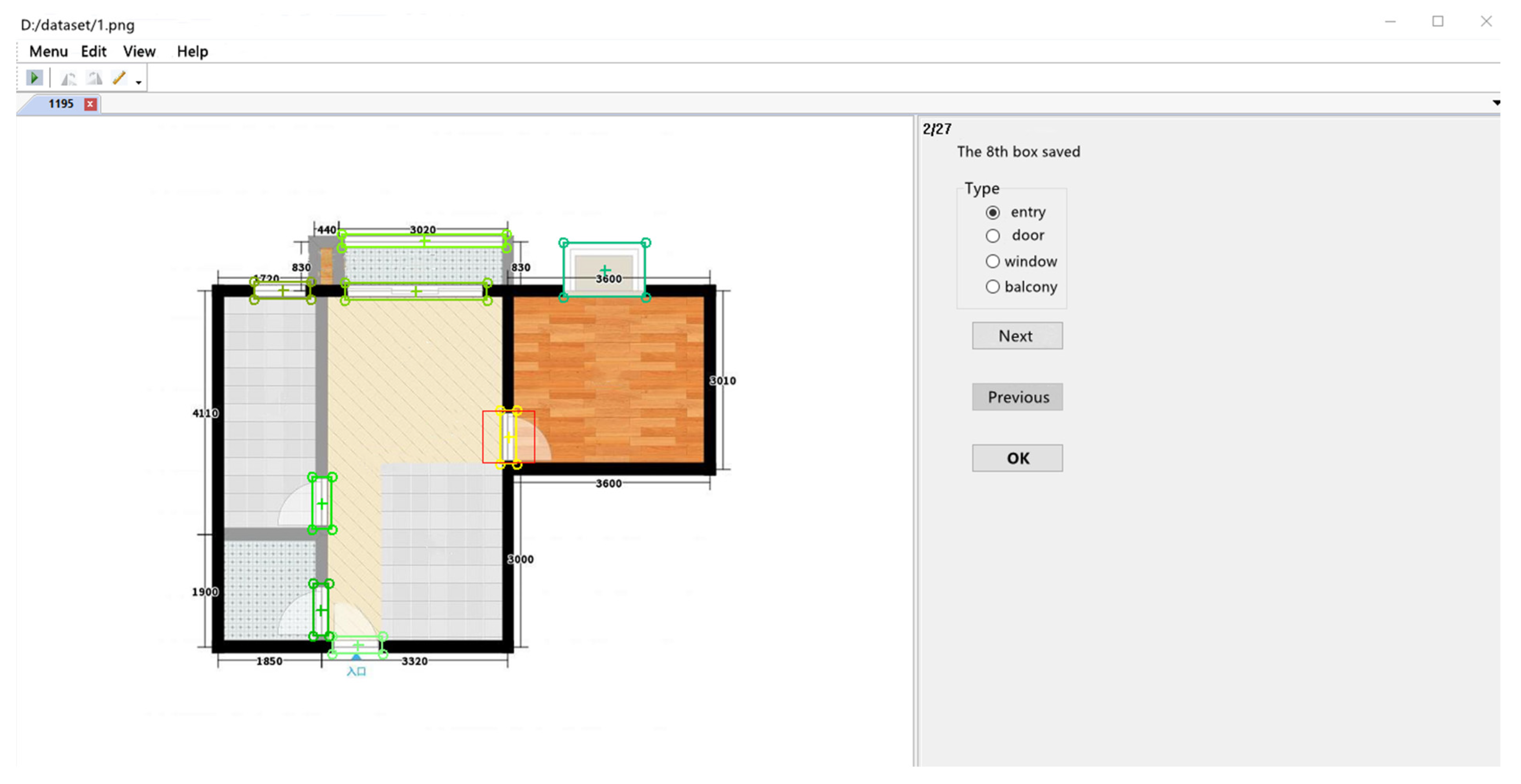Image resolution: width=1521 pixels, height=784 pixels.
Task: Click the green play icon in toolbar
Action: click(35, 78)
